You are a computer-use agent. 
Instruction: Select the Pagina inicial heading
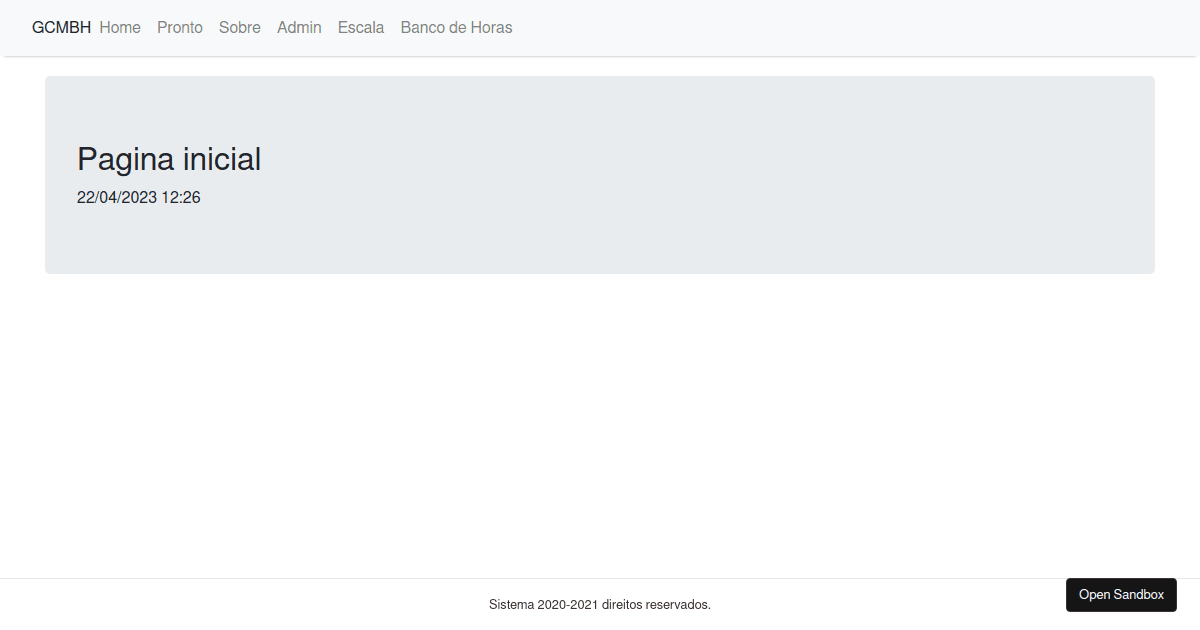168,158
